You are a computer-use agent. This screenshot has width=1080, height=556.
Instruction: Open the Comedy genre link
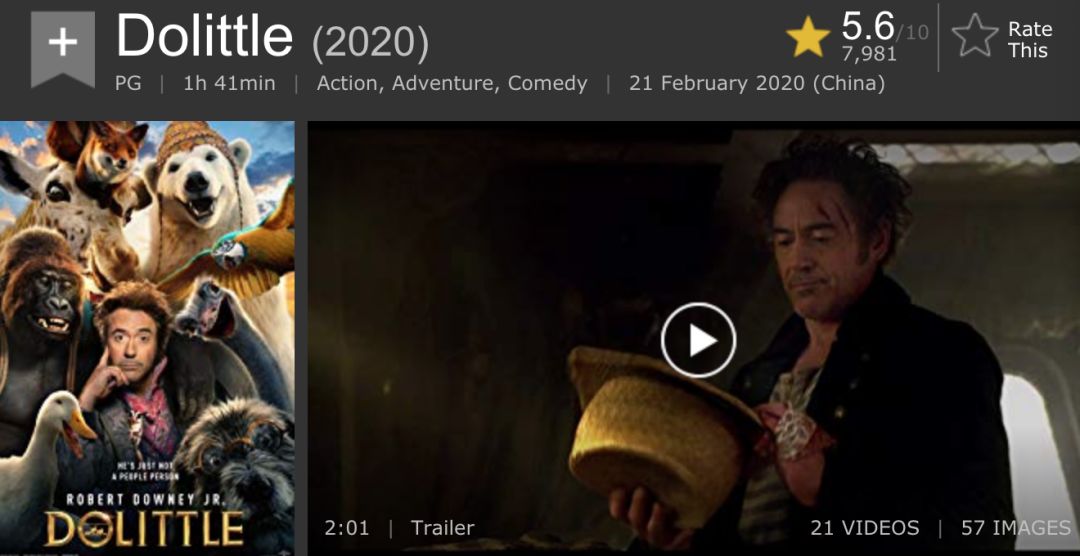[x=548, y=84]
